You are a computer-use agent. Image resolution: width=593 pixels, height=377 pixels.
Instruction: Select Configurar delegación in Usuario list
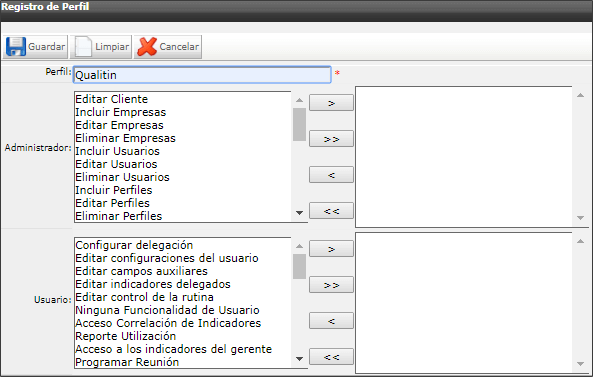(x=134, y=245)
